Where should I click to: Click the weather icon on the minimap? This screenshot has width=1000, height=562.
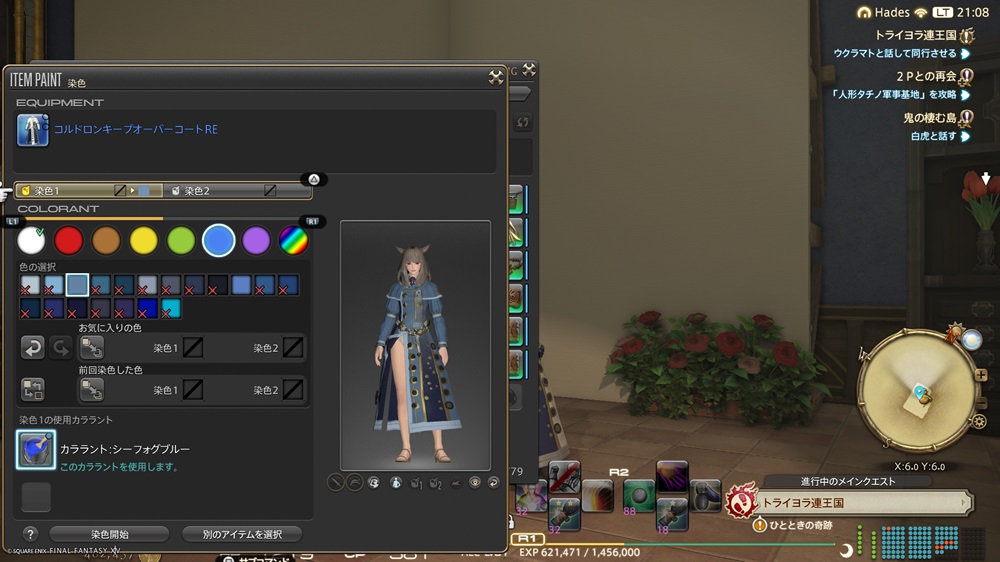point(971,340)
